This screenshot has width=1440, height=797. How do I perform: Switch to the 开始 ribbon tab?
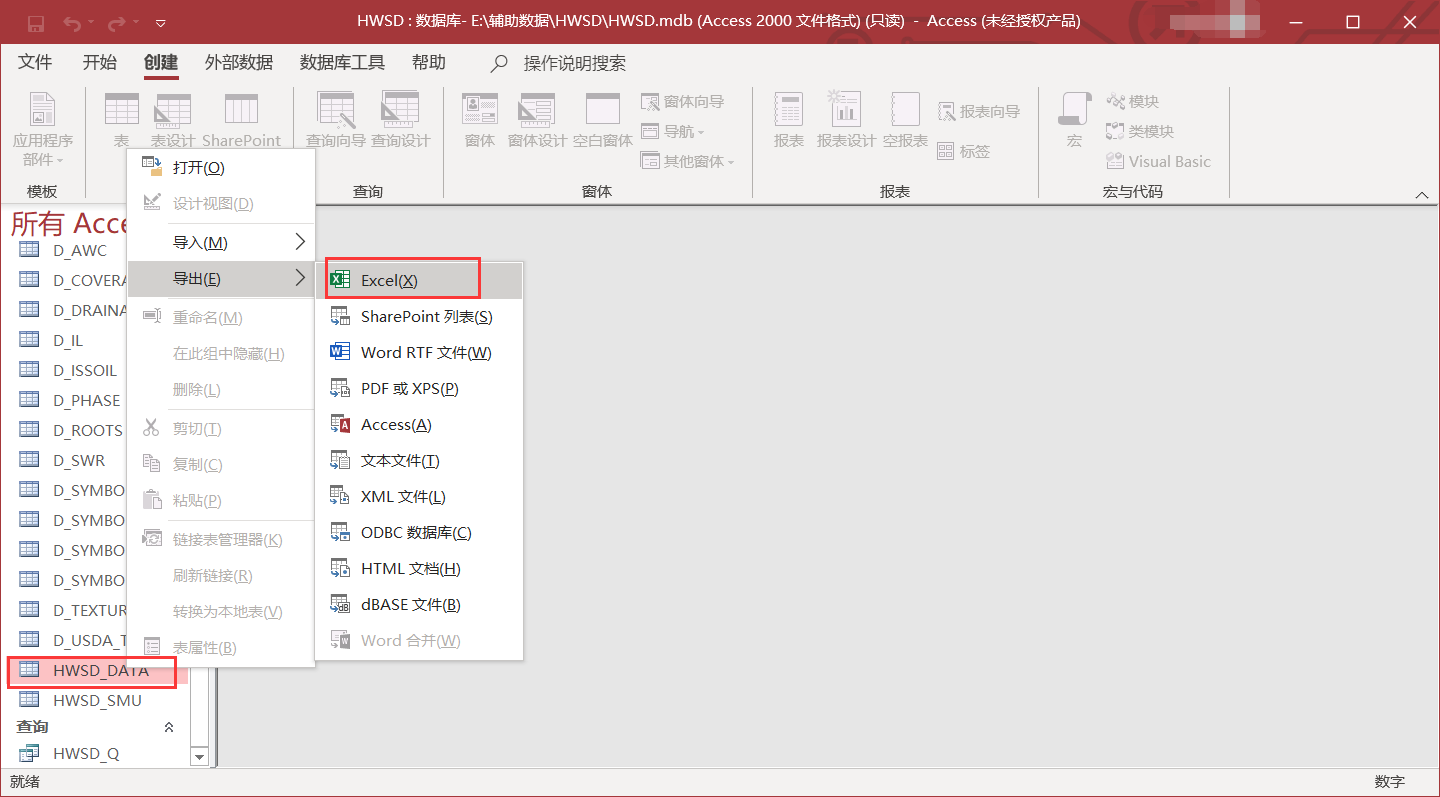(x=99, y=62)
